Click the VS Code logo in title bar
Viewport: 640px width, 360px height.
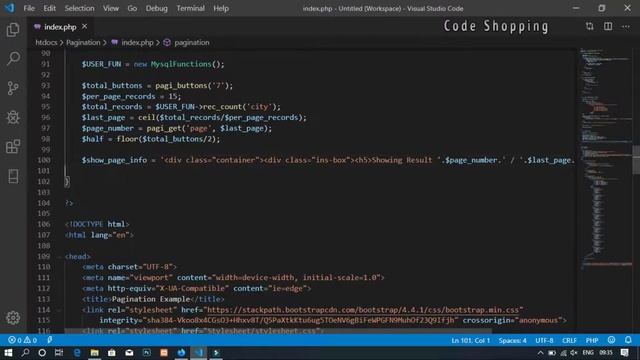[9, 8]
